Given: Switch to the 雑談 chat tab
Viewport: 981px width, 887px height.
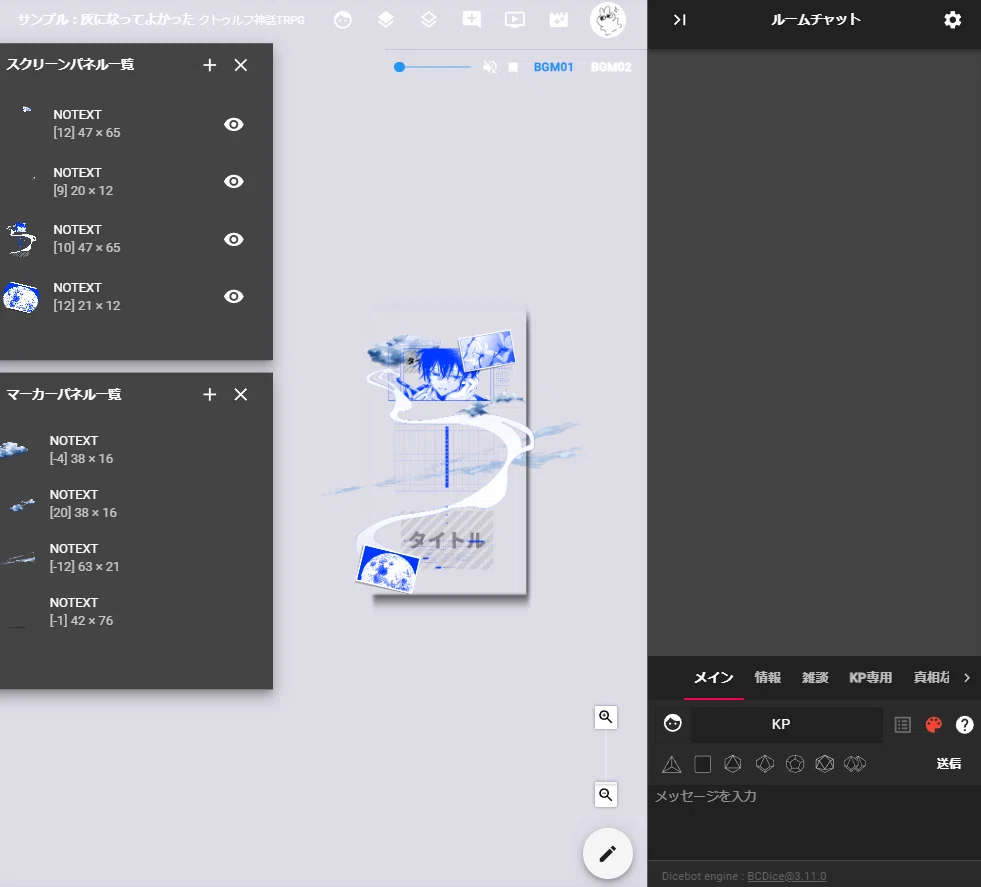Looking at the screenshot, I should (815, 677).
